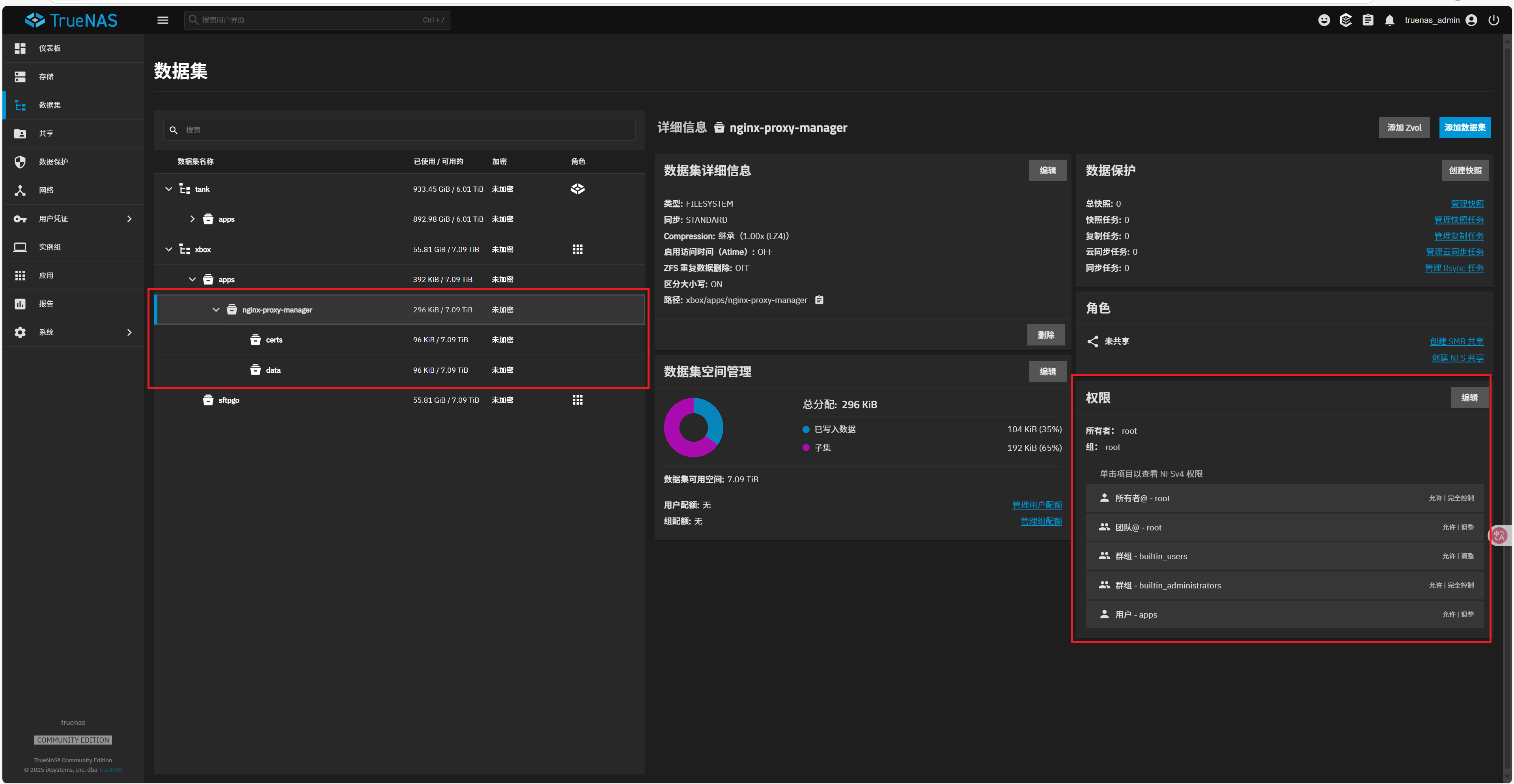Screen dimensions: 1514x784
Task: Click the TrueNAS status cube icon
Action: pyautogui.click(x=1346, y=19)
